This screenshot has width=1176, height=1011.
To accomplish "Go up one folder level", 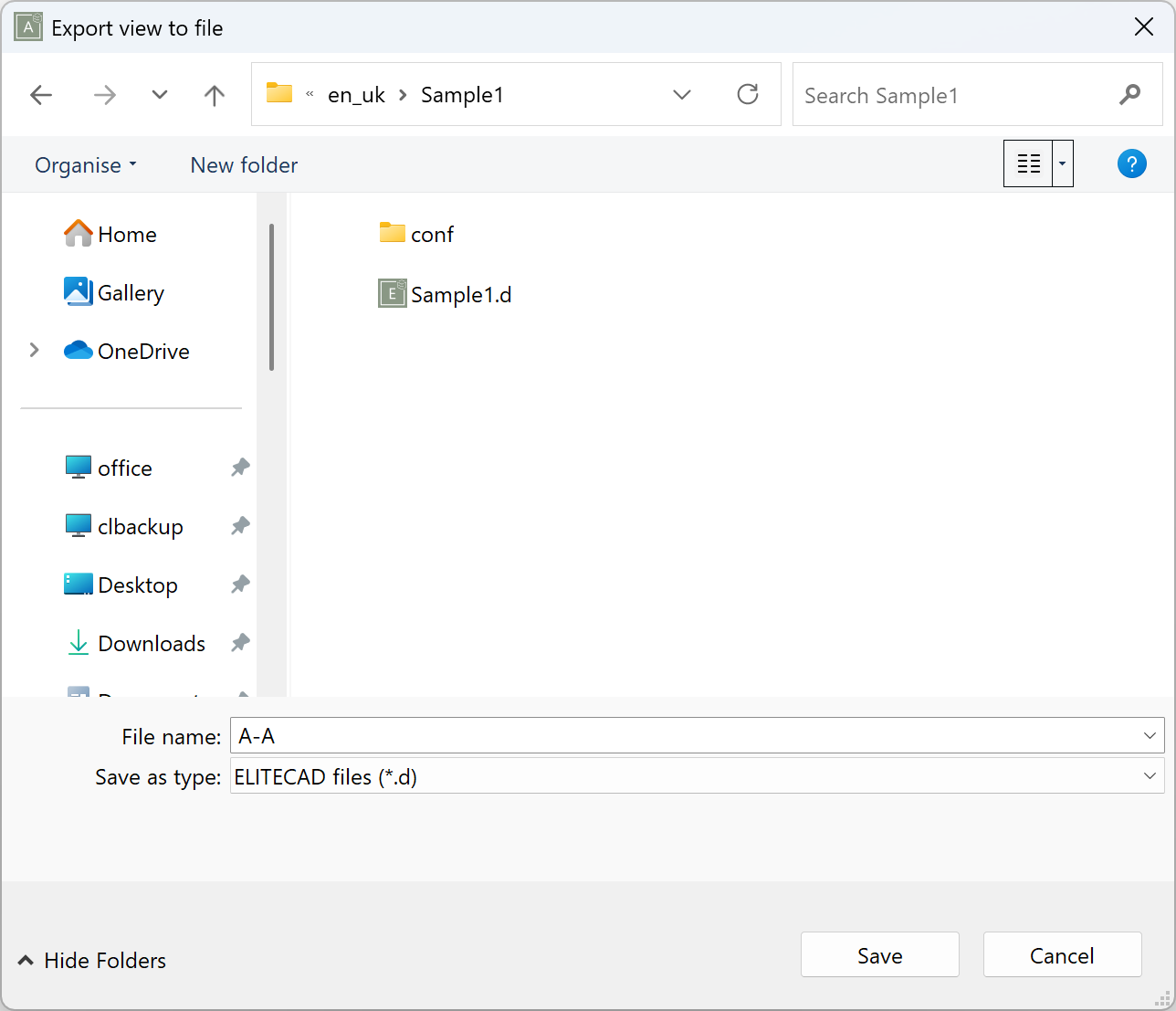I will click(x=213, y=94).
